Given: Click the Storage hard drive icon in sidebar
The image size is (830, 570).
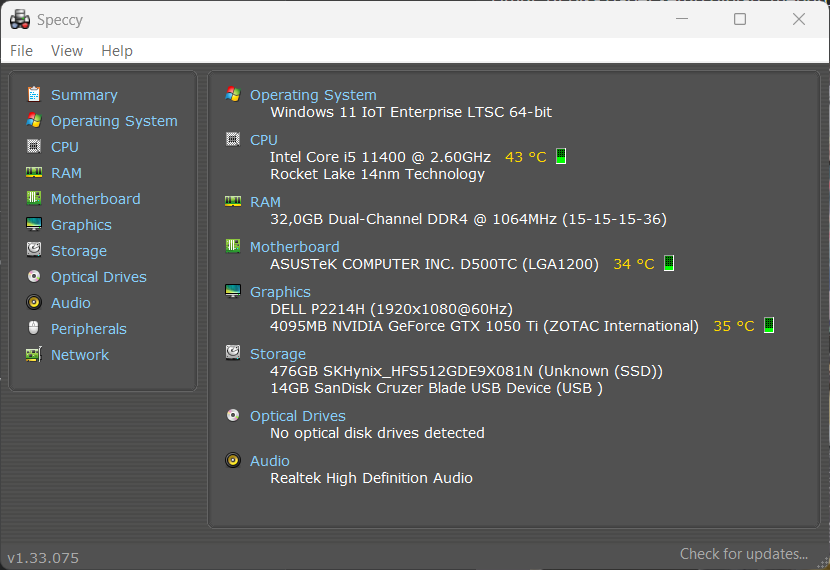Looking at the screenshot, I should coord(34,249).
